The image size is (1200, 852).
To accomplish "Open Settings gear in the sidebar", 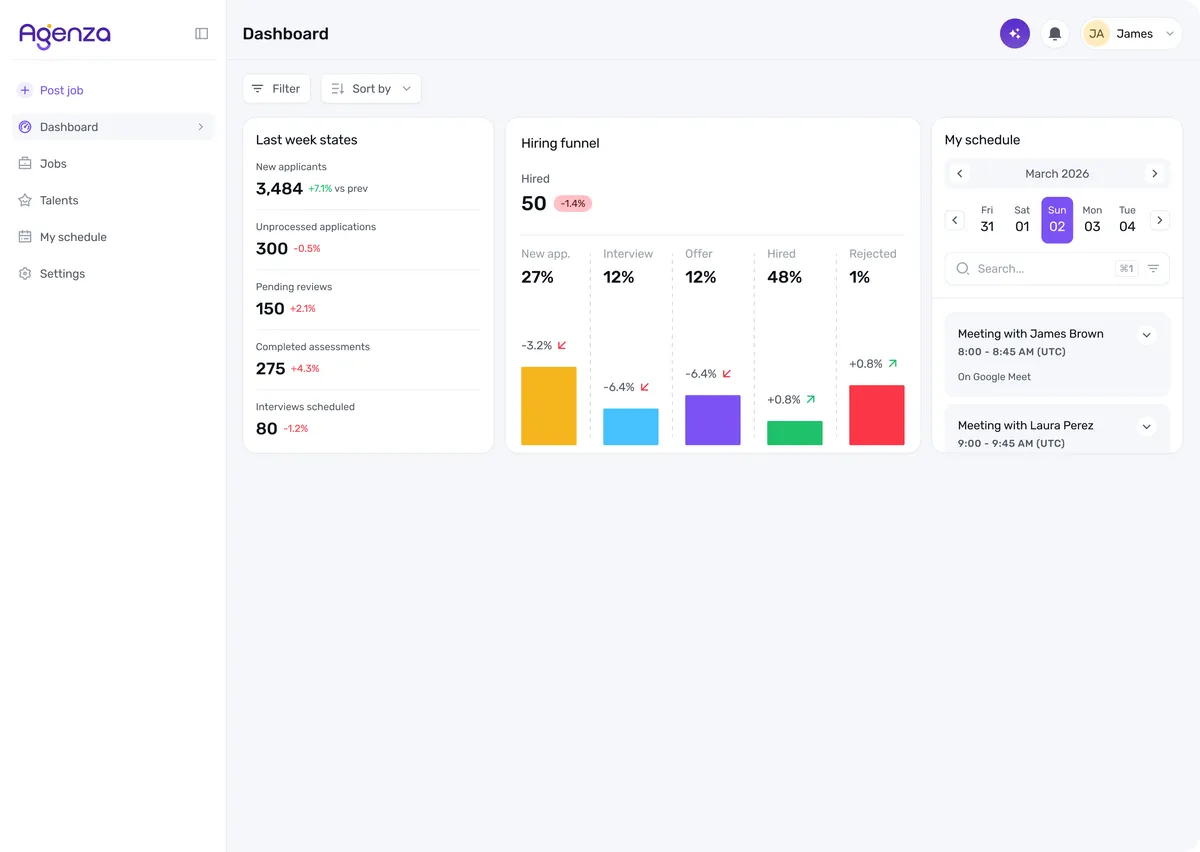I will (25, 274).
